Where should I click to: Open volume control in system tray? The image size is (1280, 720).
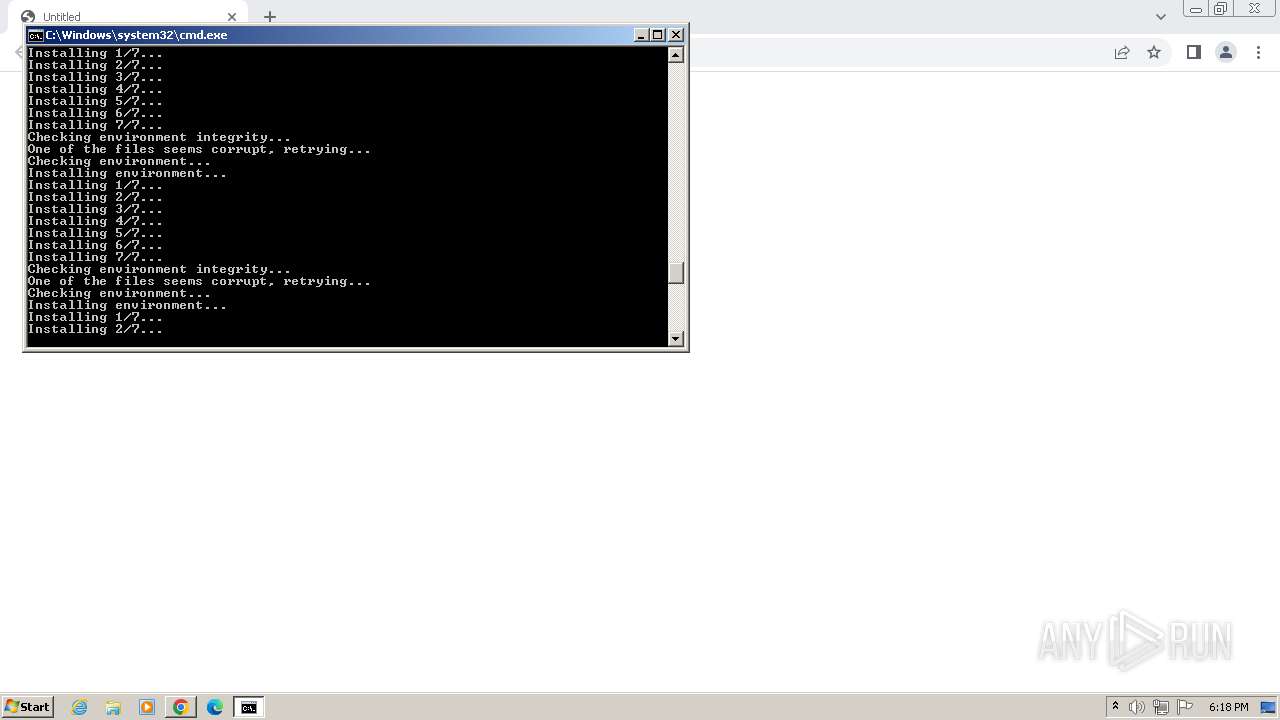point(1137,707)
